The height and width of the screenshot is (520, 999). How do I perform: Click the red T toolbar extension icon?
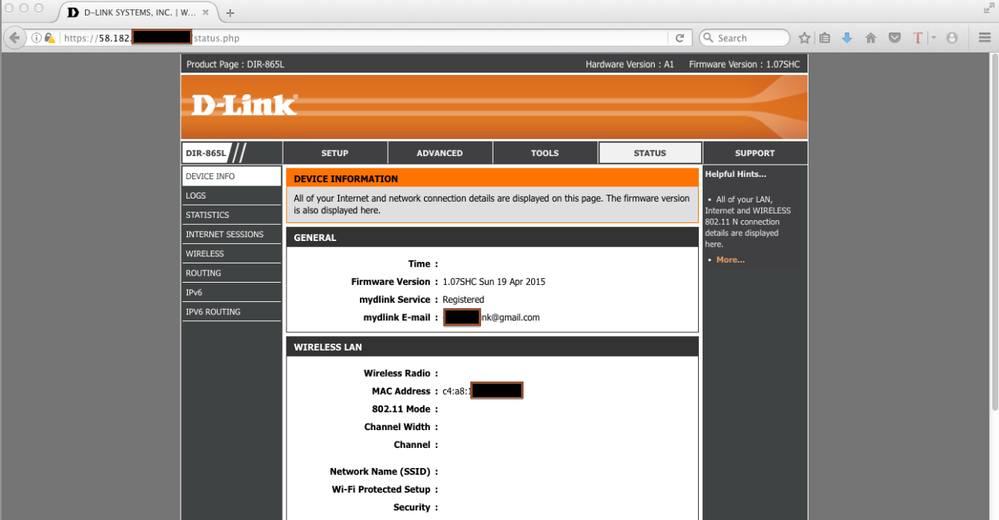click(x=917, y=38)
